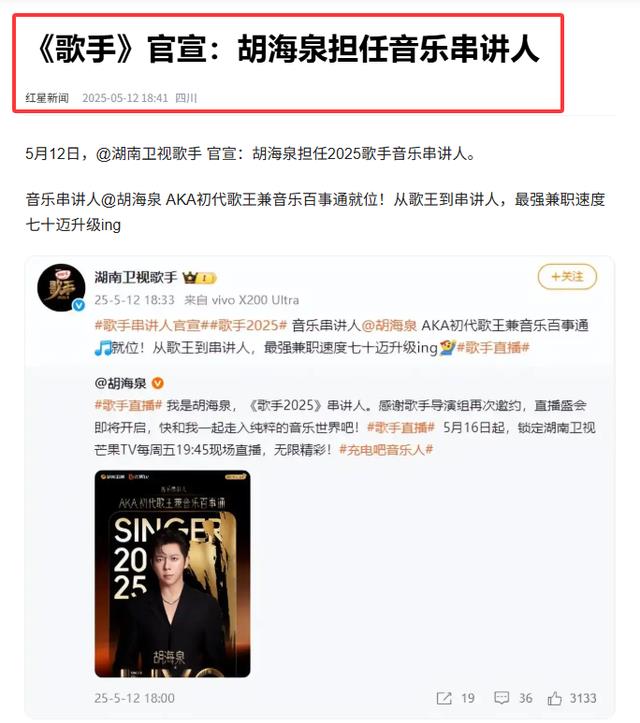
Task: Open comments via the comment bubble icon
Action: [501, 698]
